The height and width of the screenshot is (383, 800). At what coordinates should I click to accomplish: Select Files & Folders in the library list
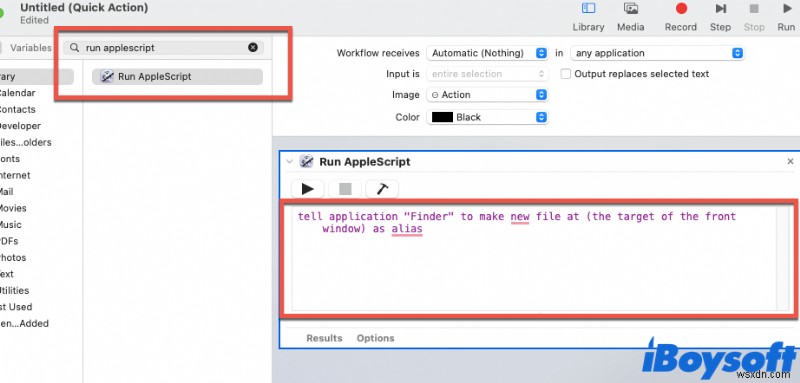26,142
